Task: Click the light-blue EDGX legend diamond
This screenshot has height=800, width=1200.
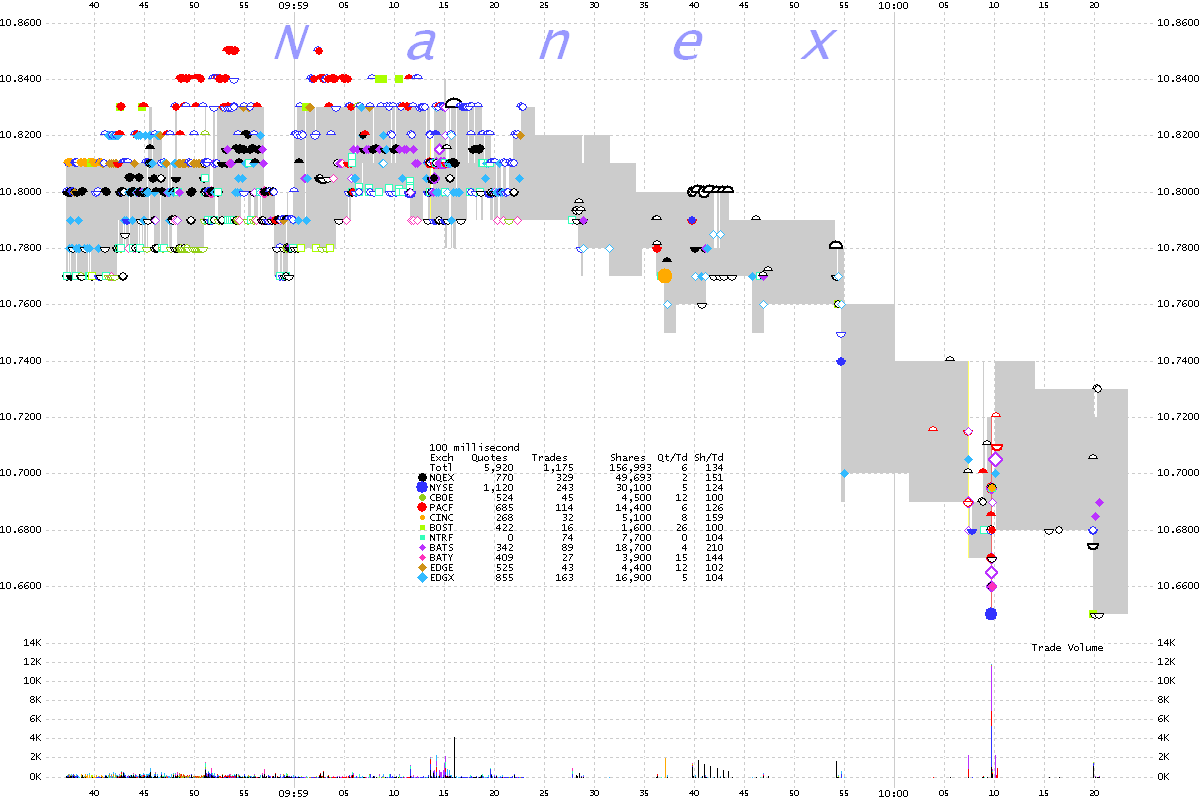Action: [x=422, y=577]
